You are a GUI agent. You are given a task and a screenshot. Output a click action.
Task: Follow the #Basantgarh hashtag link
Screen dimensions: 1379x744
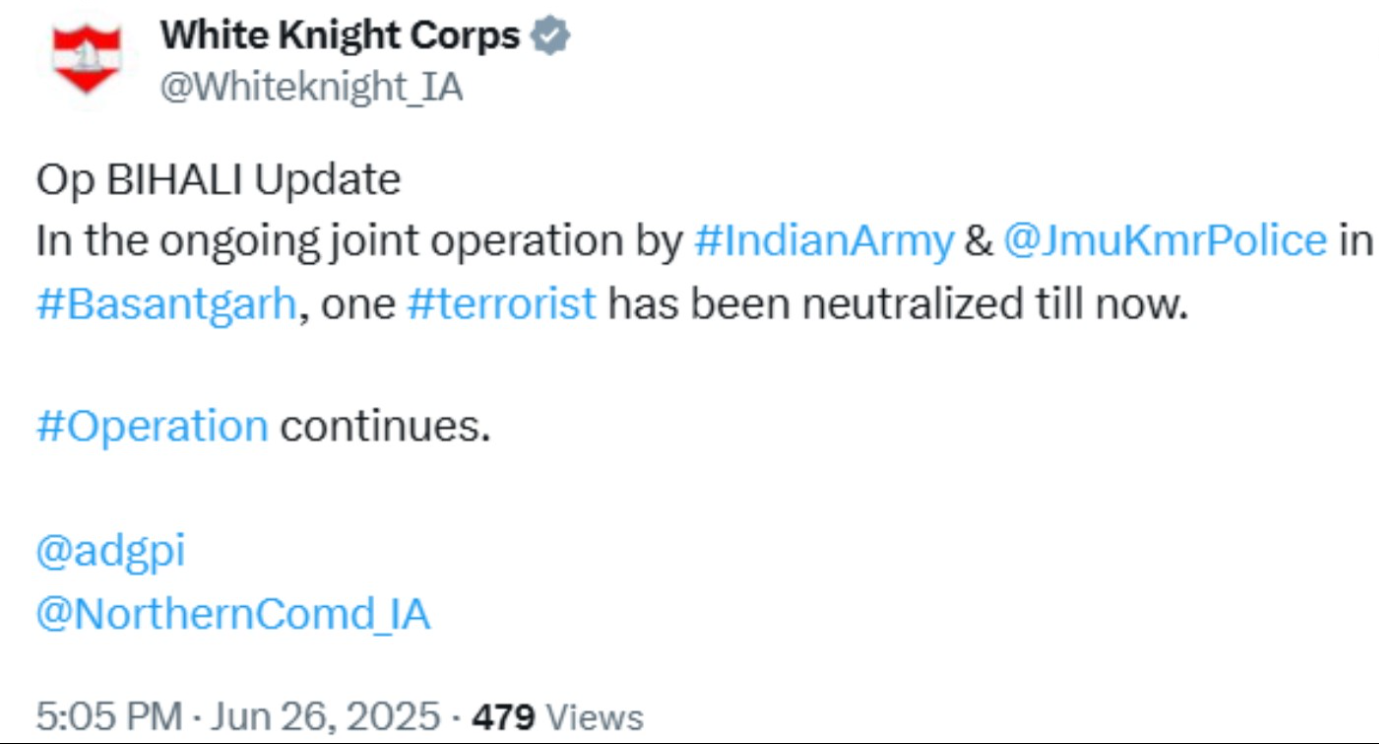(166, 304)
